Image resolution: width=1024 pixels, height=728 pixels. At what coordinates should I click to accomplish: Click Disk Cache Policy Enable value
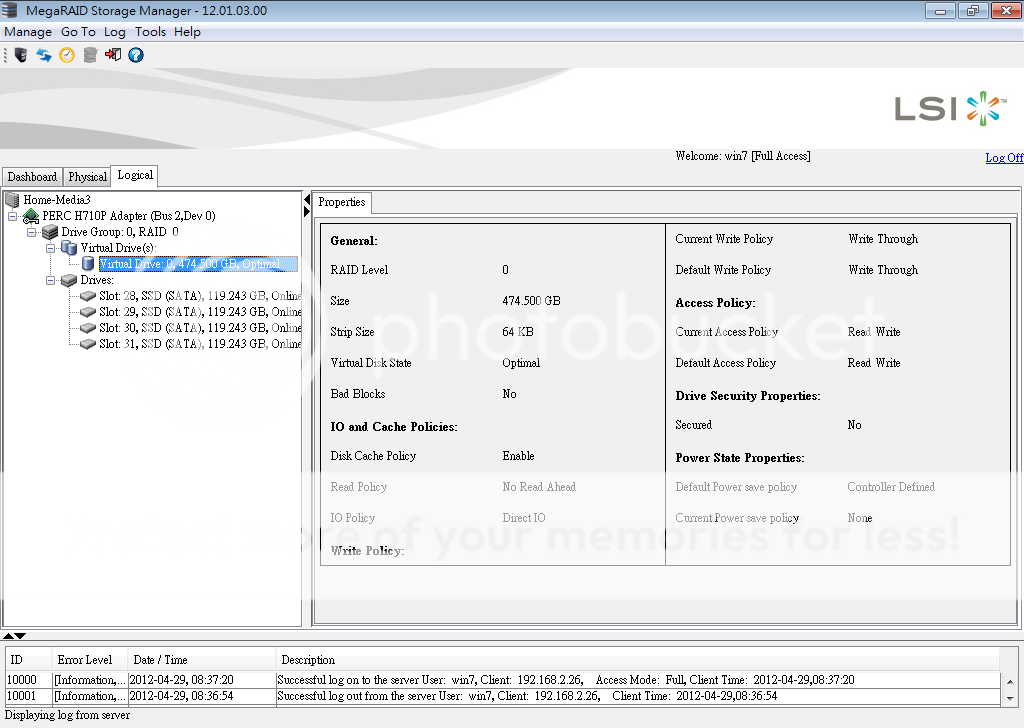(x=519, y=456)
